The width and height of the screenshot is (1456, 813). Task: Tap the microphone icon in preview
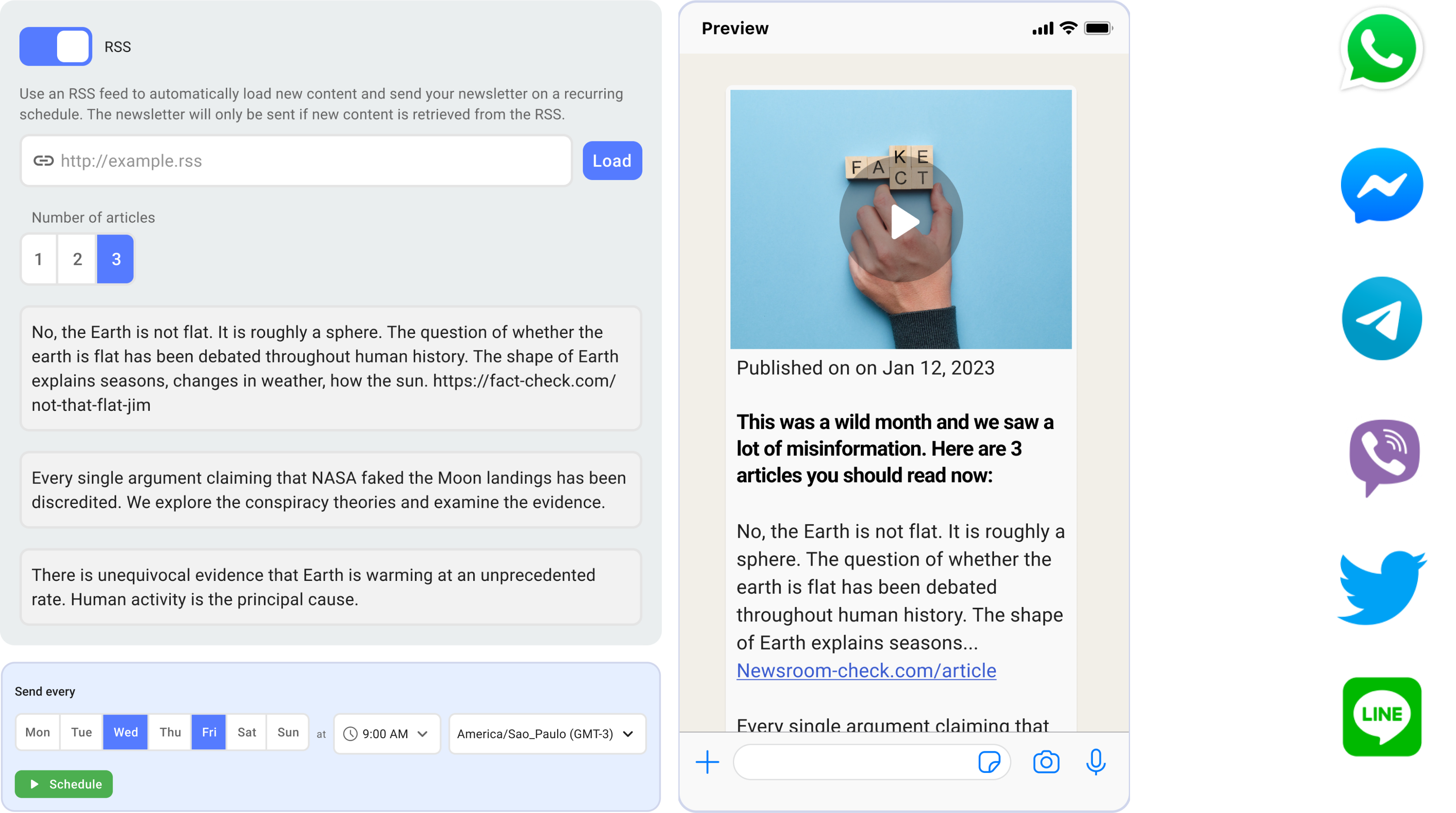pyautogui.click(x=1095, y=762)
